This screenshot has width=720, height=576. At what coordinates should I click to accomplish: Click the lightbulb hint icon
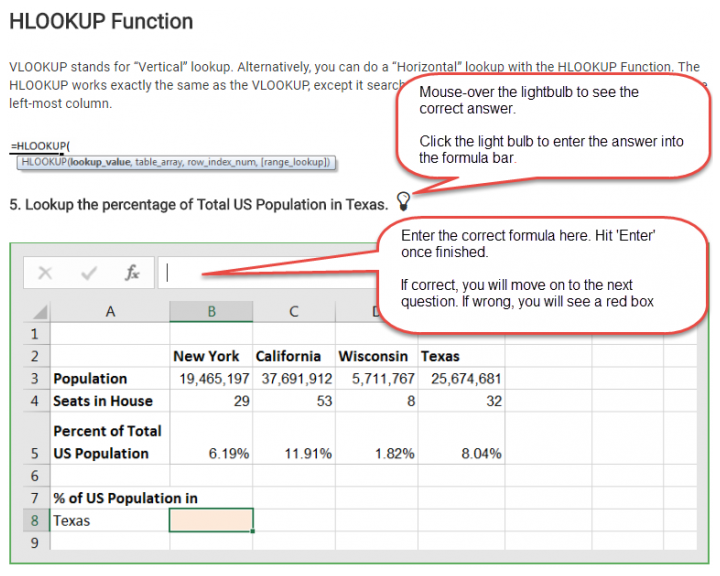[x=404, y=201]
